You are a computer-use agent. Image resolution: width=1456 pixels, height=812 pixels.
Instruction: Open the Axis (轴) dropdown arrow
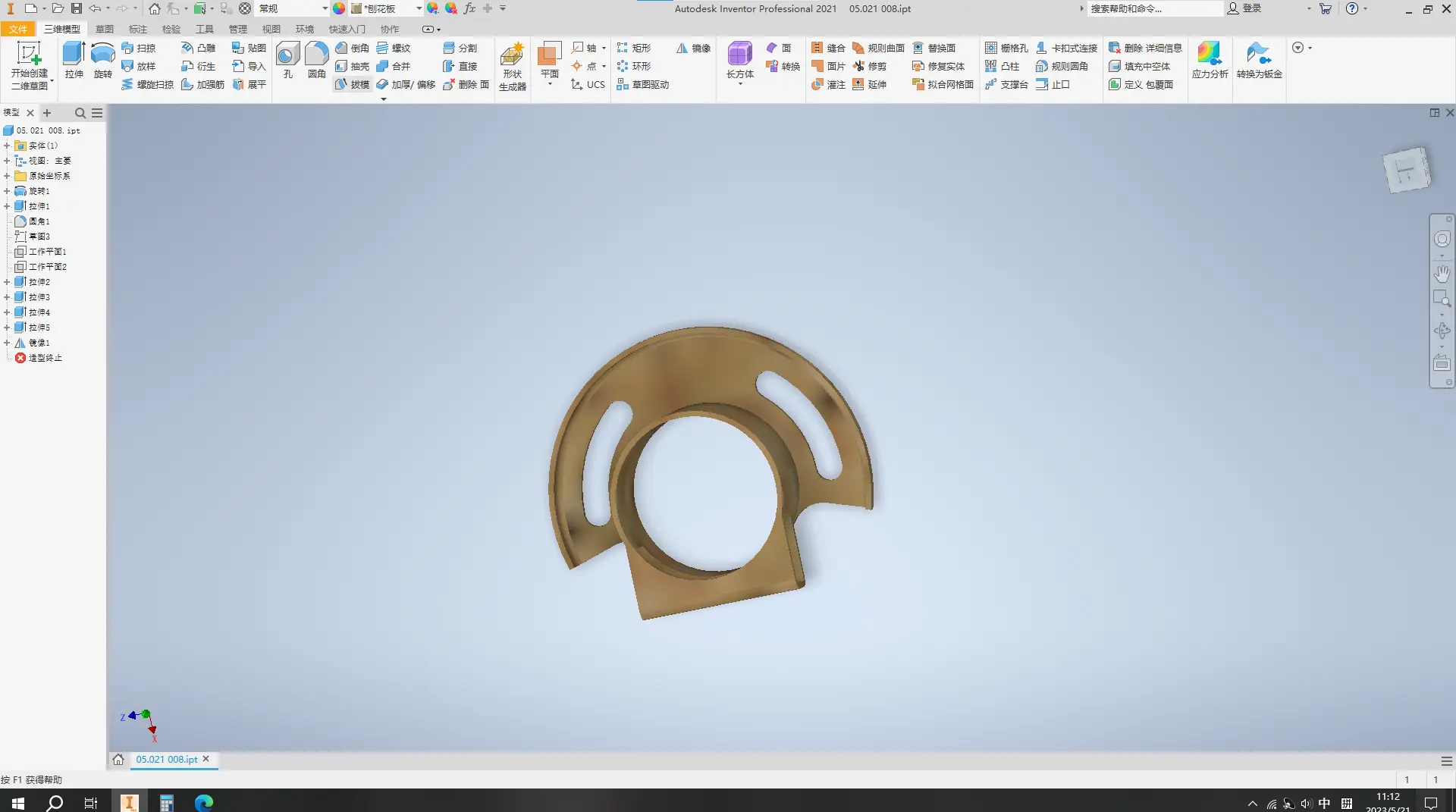pyautogui.click(x=604, y=48)
